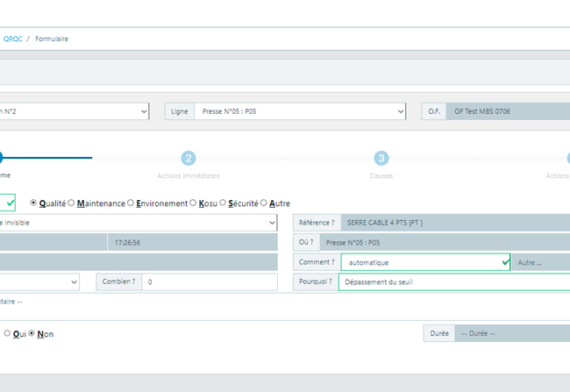570x392 pixels.
Task: Click the Durée field
Action: point(513,333)
